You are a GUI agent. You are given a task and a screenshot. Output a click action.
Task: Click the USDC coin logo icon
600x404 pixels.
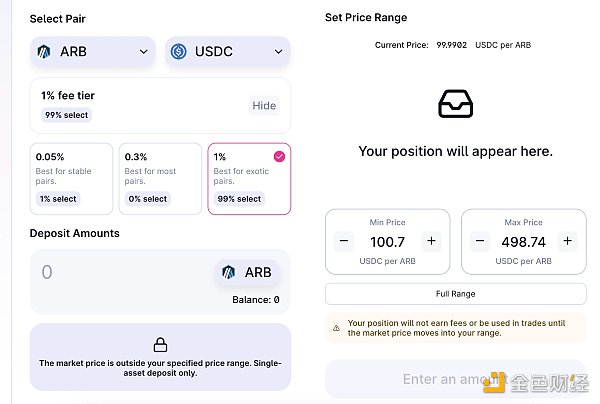pos(179,51)
